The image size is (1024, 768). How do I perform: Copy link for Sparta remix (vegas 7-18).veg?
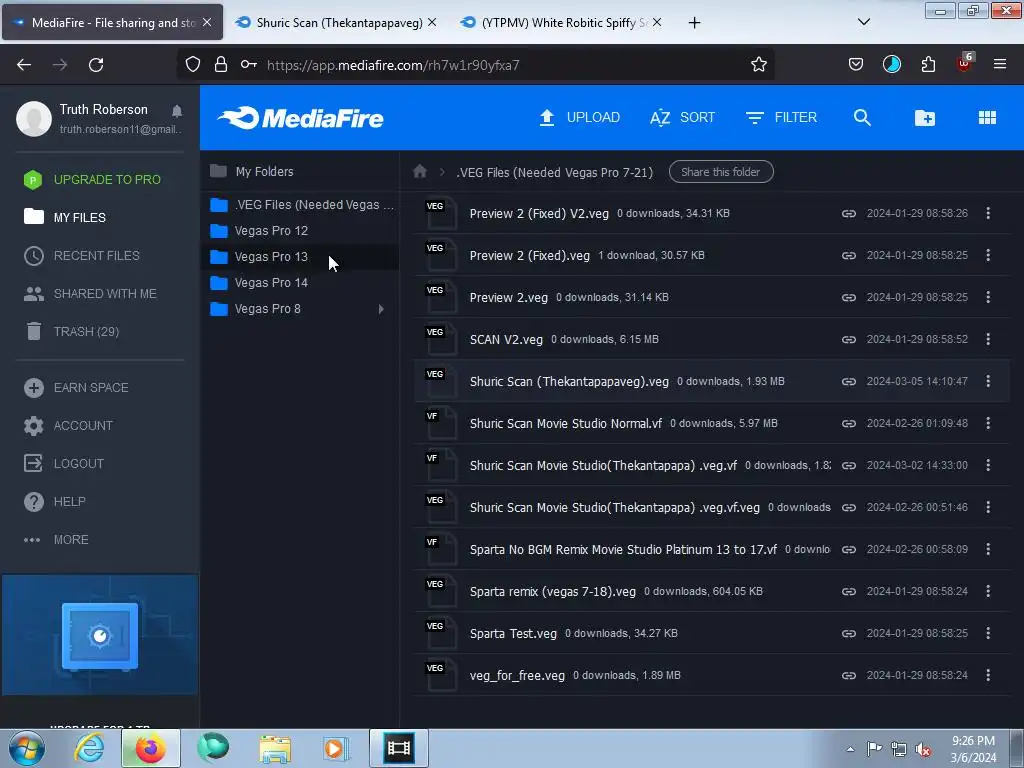coord(848,592)
